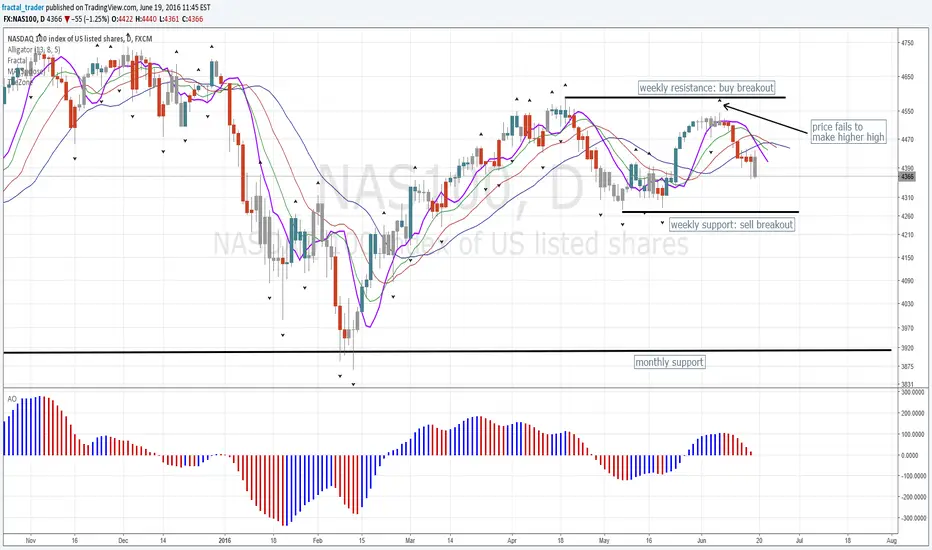
Task: Click the Jul label on time axis
Action: pyautogui.click(x=799, y=541)
